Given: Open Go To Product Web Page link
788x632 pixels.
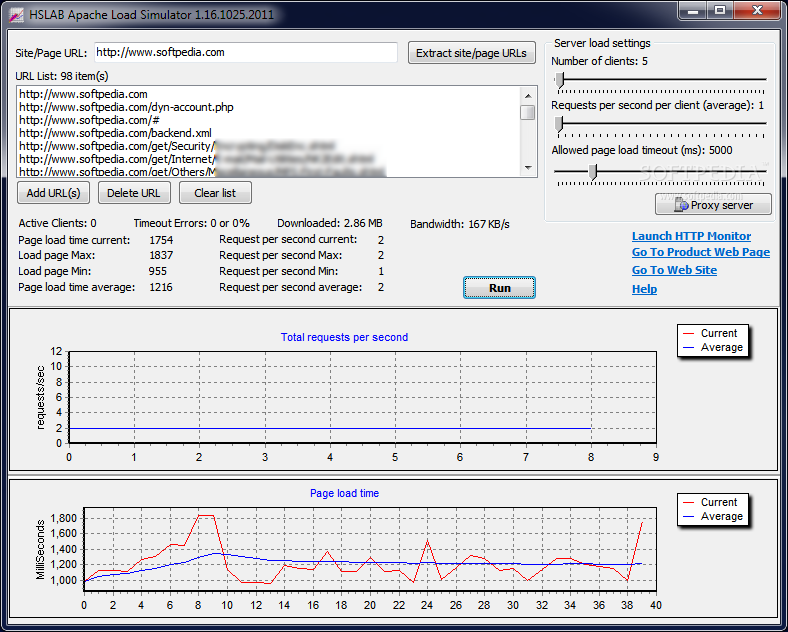Looking at the screenshot, I should pyautogui.click(x=701, y=252).
